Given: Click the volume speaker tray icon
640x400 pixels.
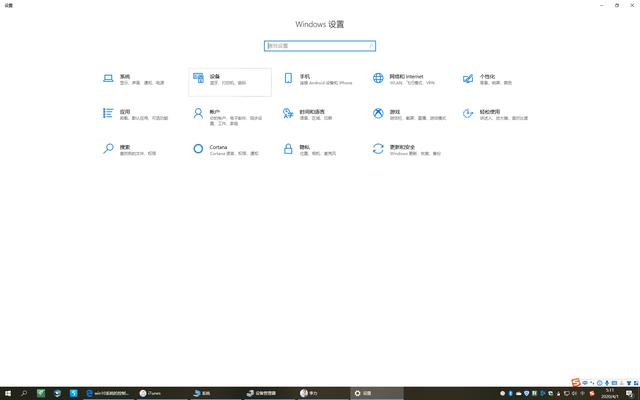Looking at the screenshot, I should pos(574,393).
